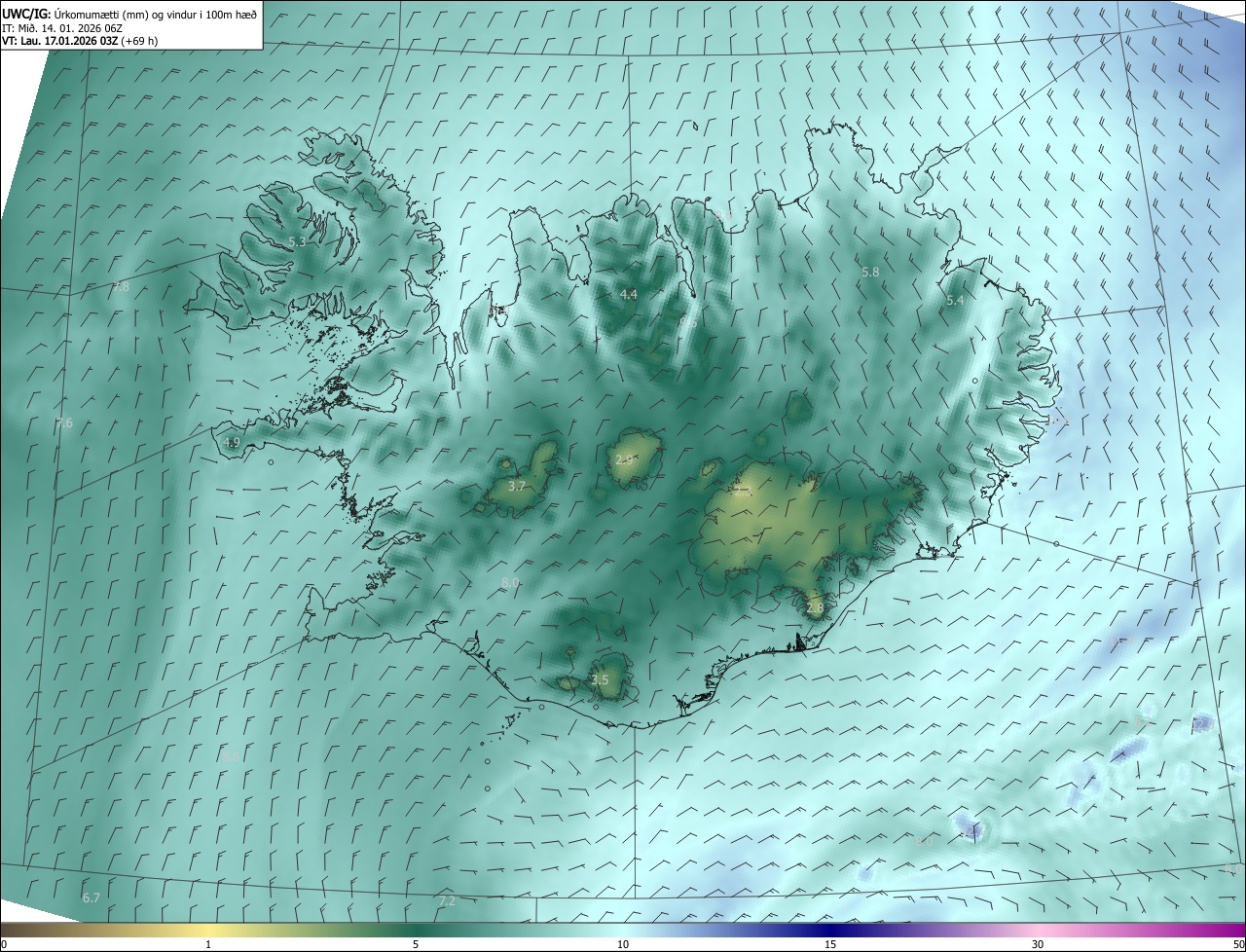Click the color scale tick label 5
The height and width of the screenshot is (952, 1246).
tap(416, 944)
